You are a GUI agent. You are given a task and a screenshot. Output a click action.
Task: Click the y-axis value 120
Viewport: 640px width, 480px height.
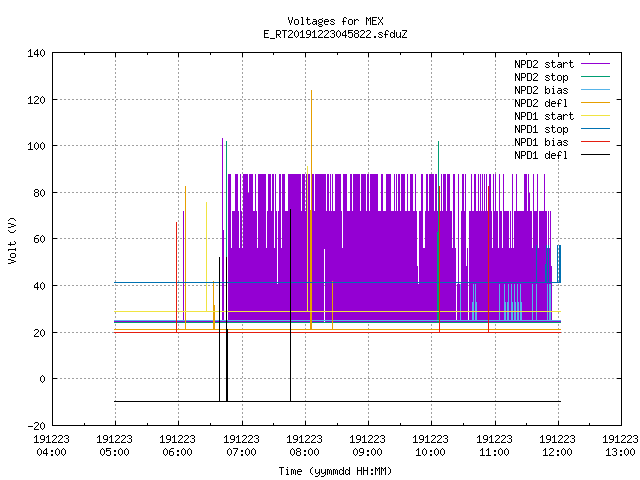36,100
